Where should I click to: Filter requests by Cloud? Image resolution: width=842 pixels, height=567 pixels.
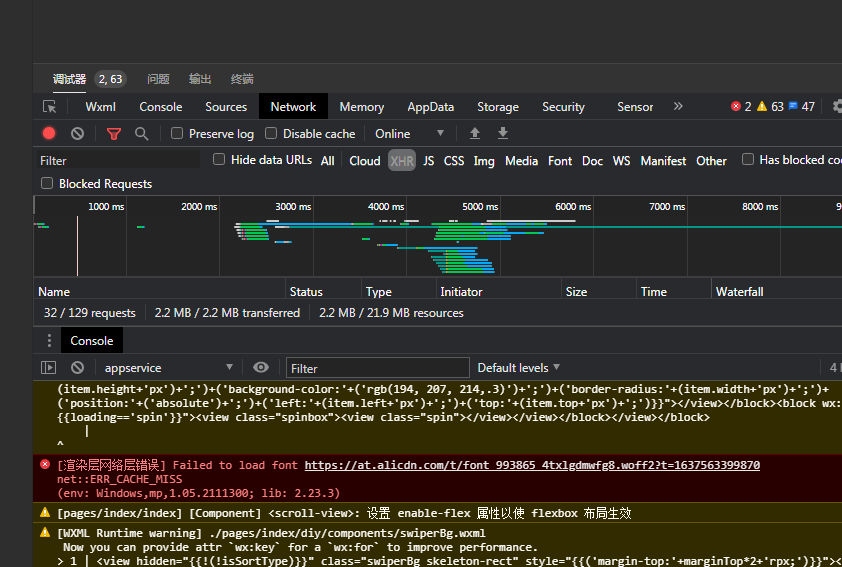point(365,161)
